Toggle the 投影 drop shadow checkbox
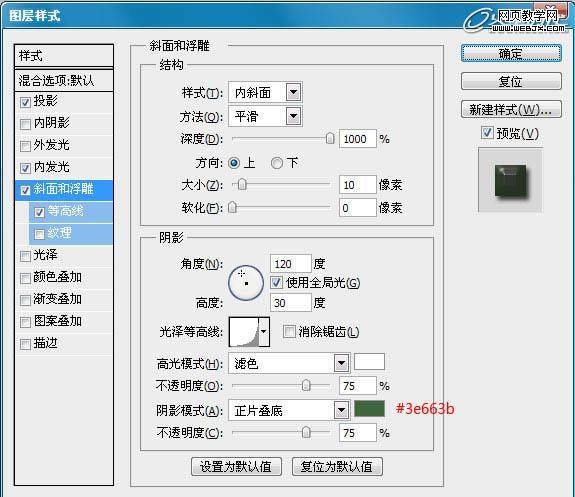The height and width of the screenshot is (497, 575). [25, 102]
